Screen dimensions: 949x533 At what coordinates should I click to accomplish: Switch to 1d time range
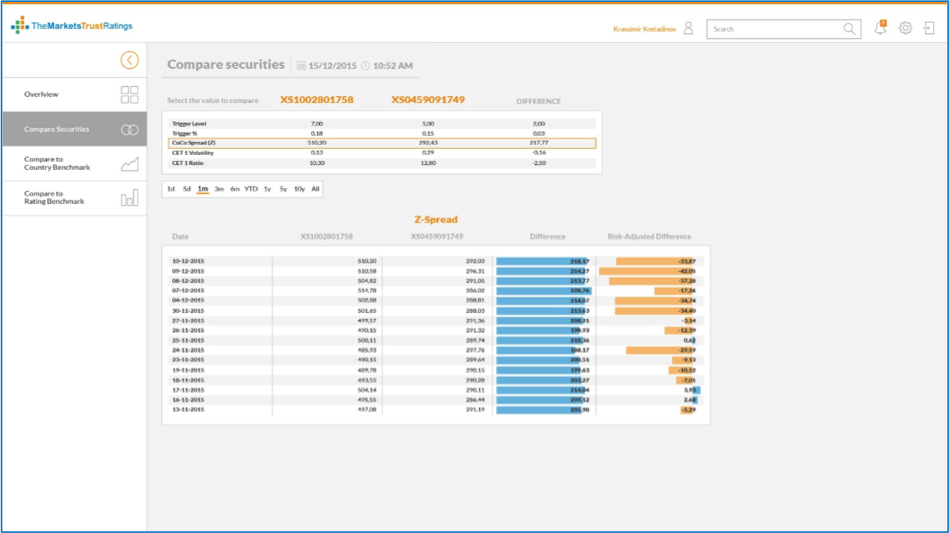[x=171, y=189]
